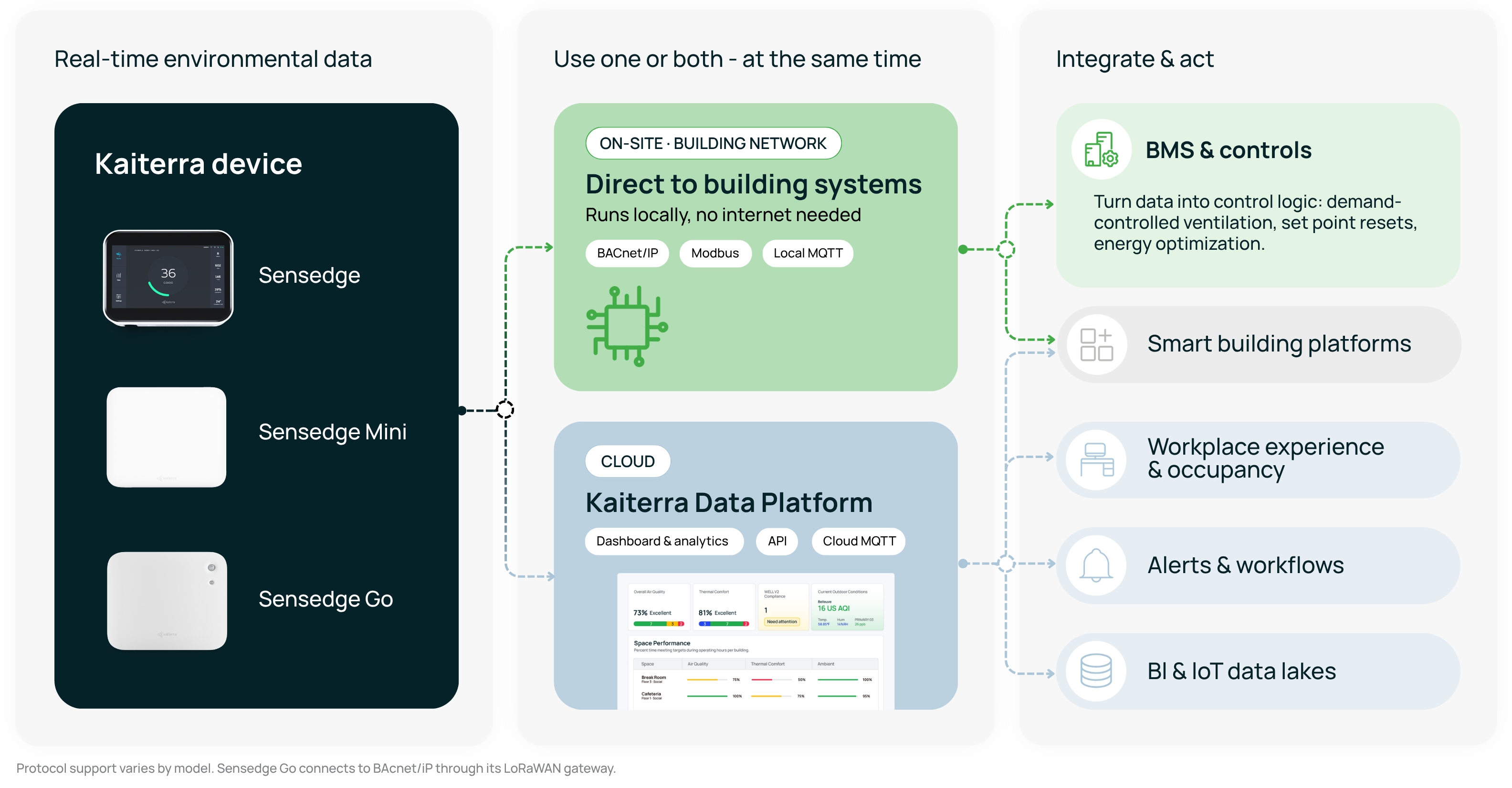This screenshot has width=1512, height=788.
Task: Click the CLOUD badge
Action: tap(628, 461)
